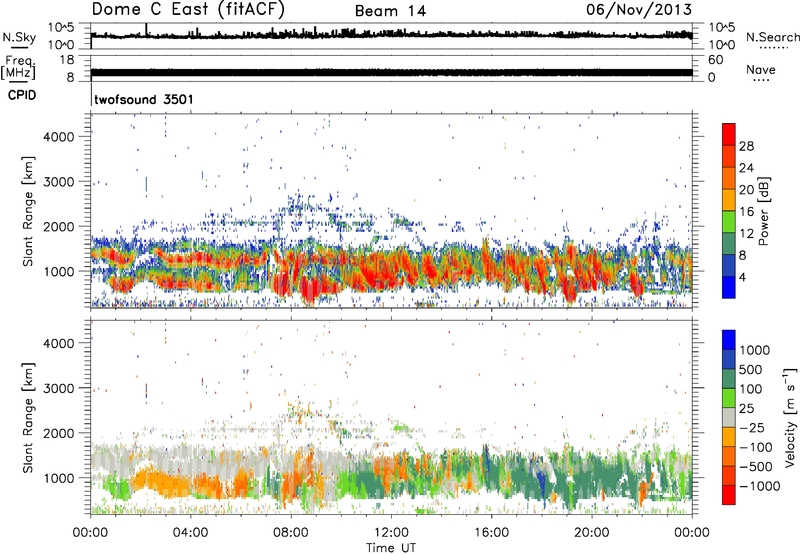
Task: Click the 'twofsound 3501' text
Action: click(144, 99)
